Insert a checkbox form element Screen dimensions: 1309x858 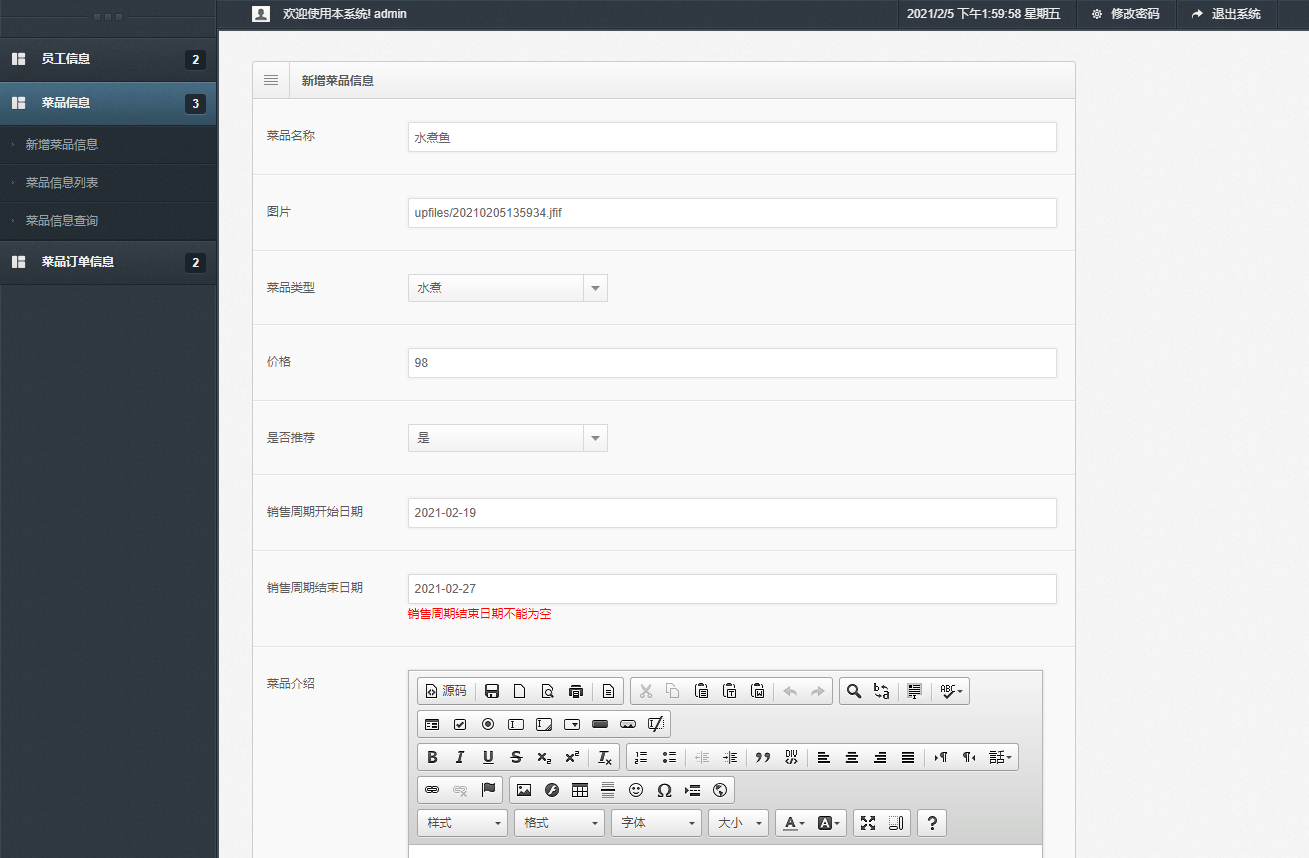pos(461,723)
